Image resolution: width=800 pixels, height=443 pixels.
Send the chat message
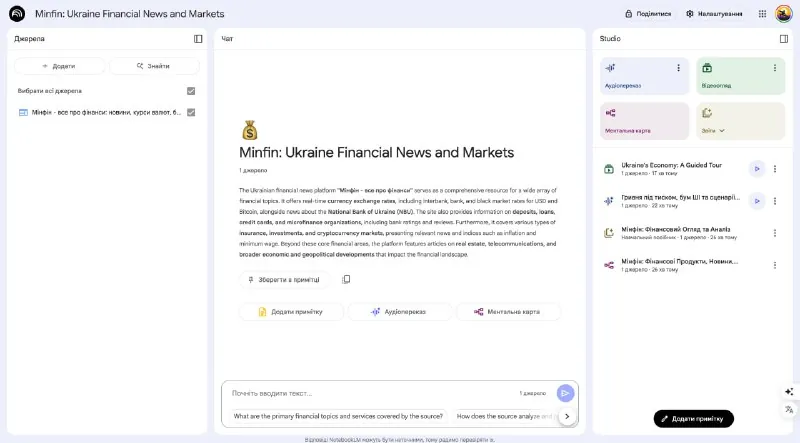[x=565, y=393]
